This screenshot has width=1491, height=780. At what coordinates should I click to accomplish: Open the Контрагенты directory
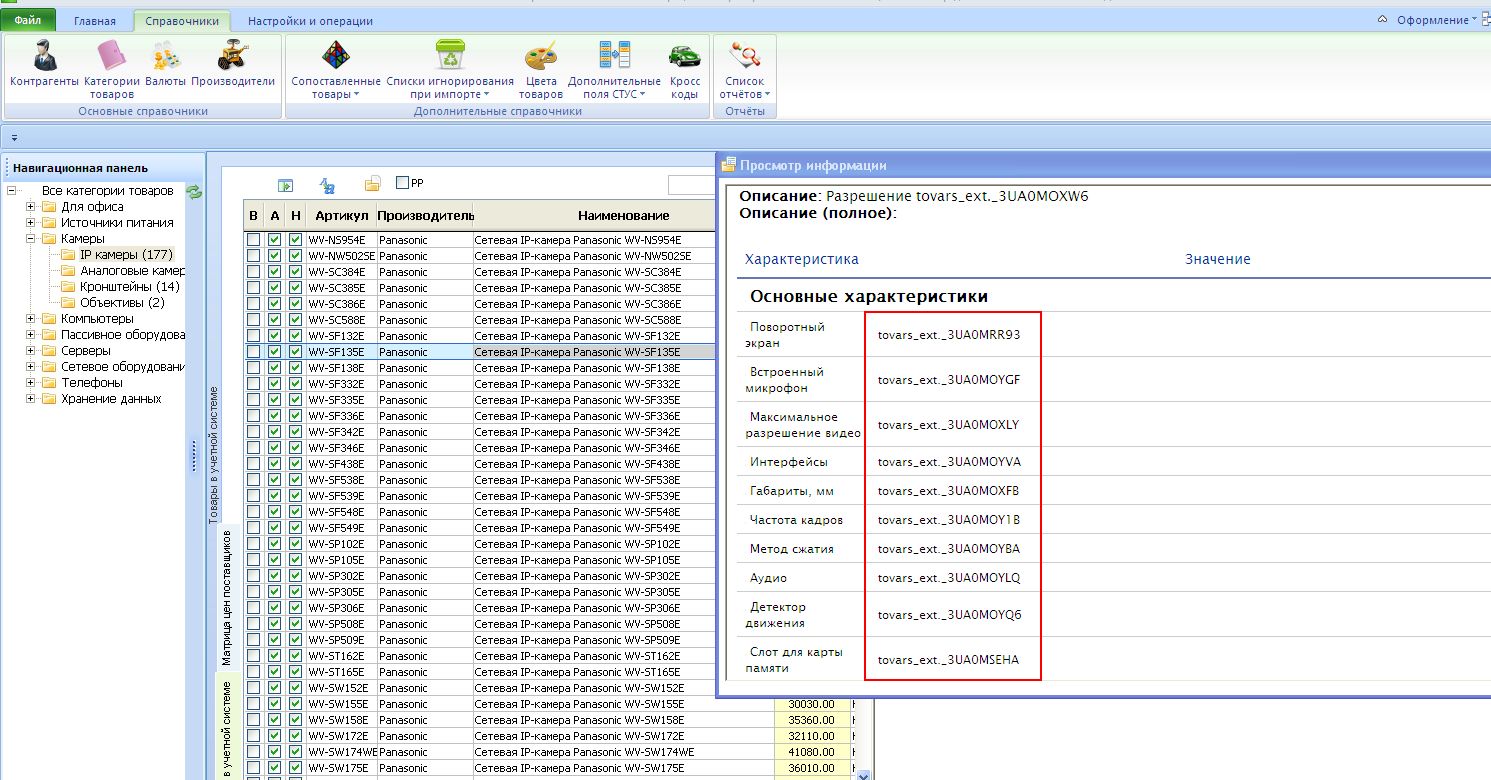[x=44, y=64]
